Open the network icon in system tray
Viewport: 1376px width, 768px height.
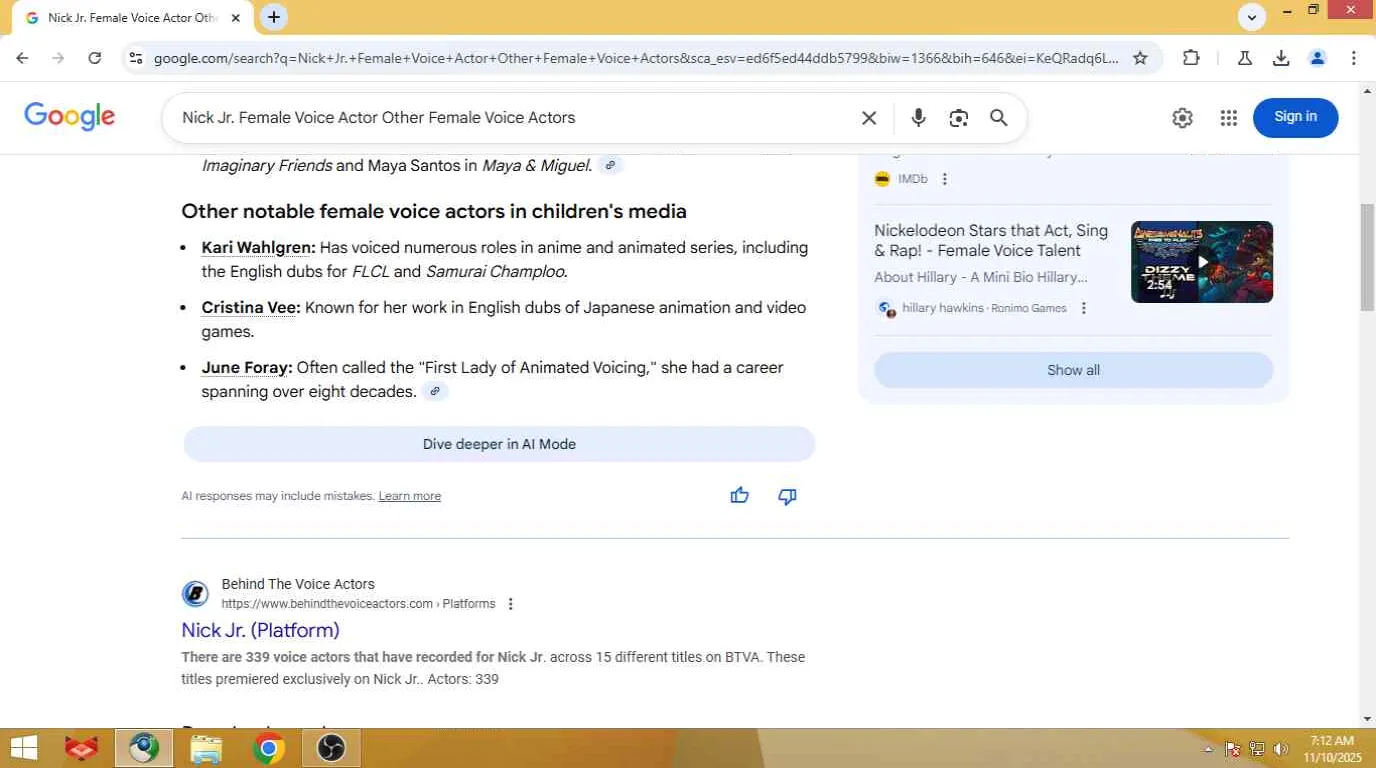coord(1257,749)
